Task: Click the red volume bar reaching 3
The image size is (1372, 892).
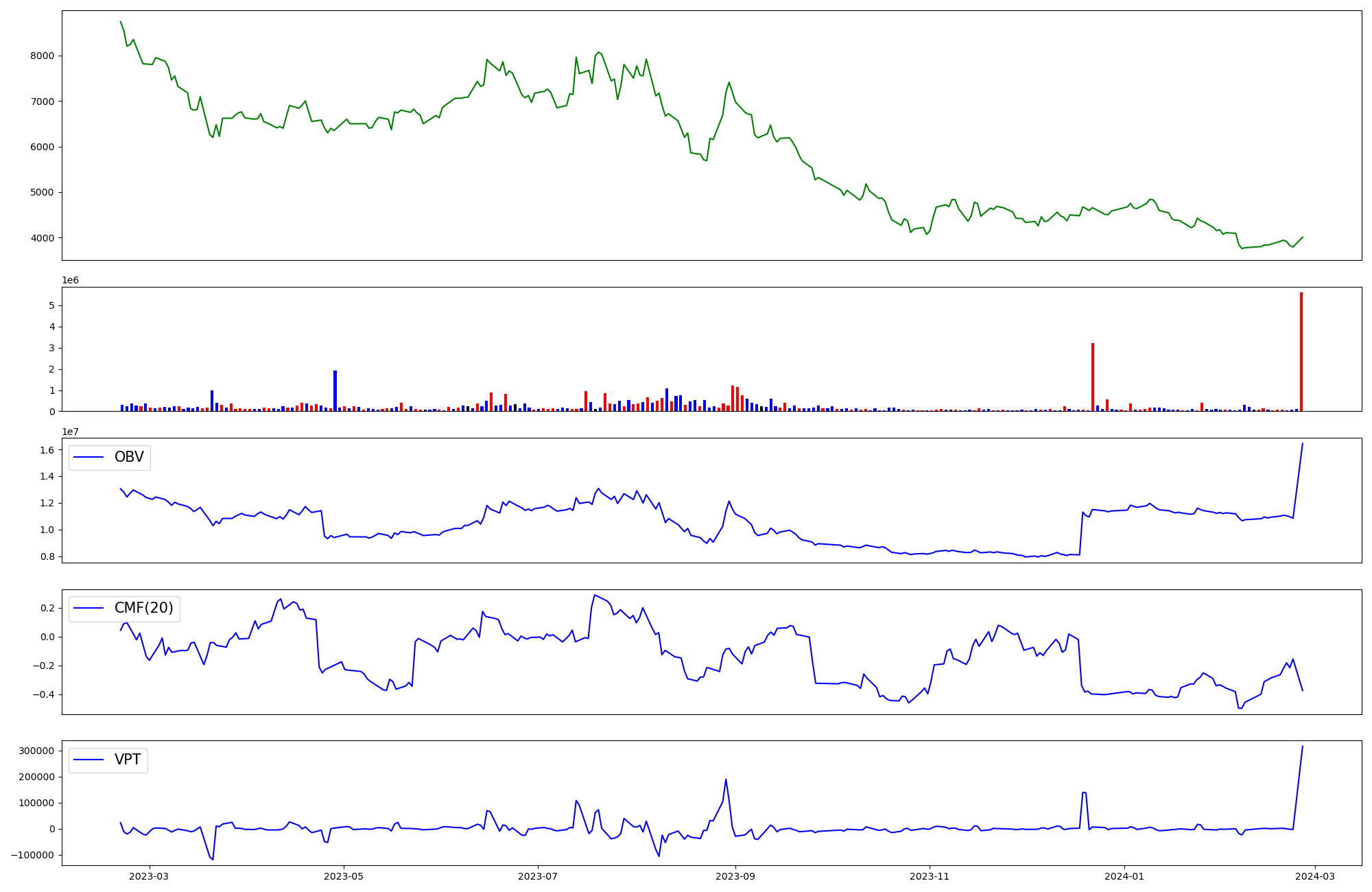Action: point(1093,377)
